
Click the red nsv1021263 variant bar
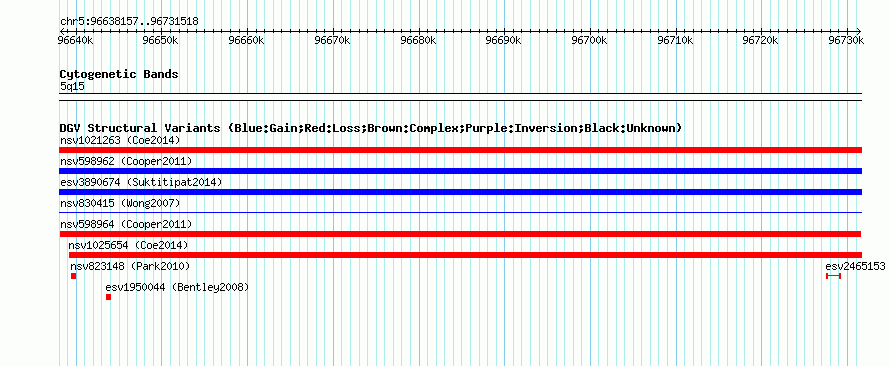pos(460,150)
